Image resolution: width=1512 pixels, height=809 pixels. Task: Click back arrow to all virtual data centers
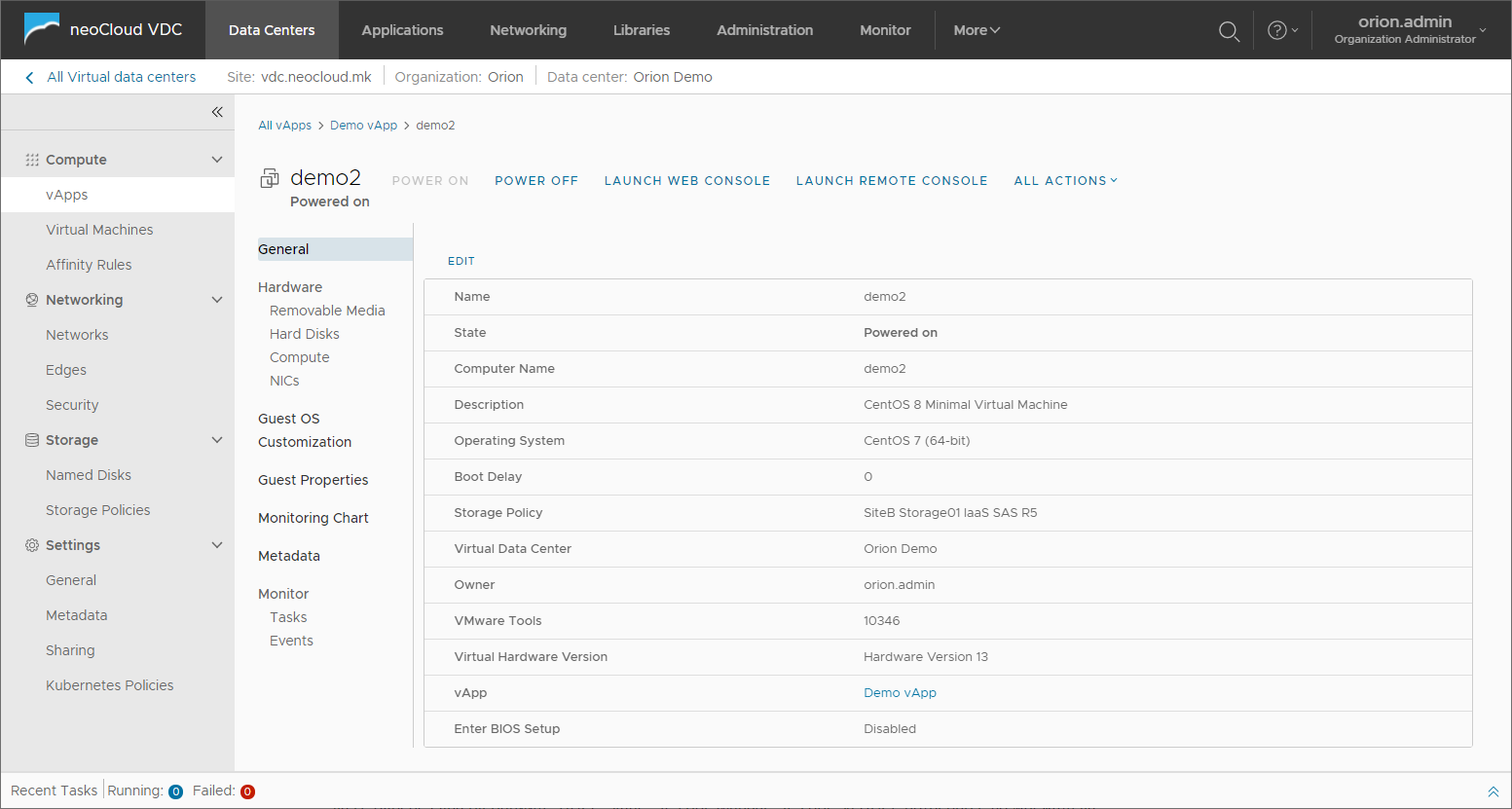click(x=29, y=78)
